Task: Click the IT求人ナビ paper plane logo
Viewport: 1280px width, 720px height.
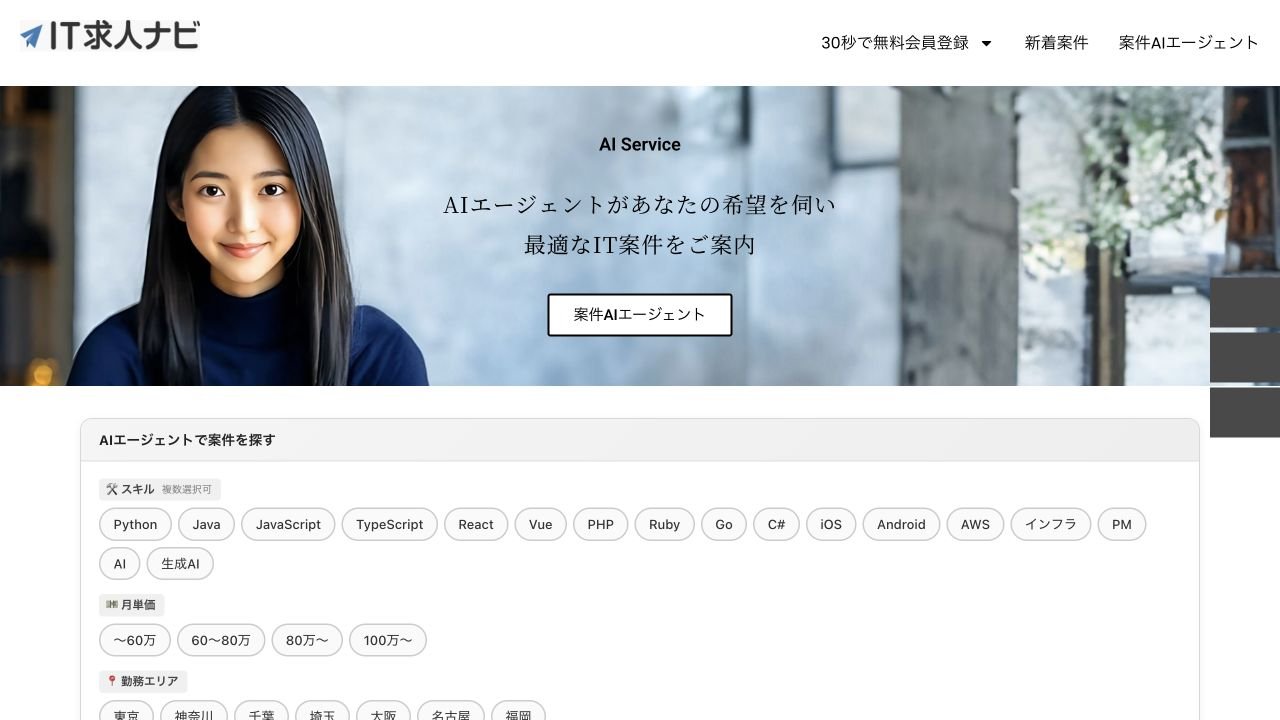Action: [x=110, y=36]
